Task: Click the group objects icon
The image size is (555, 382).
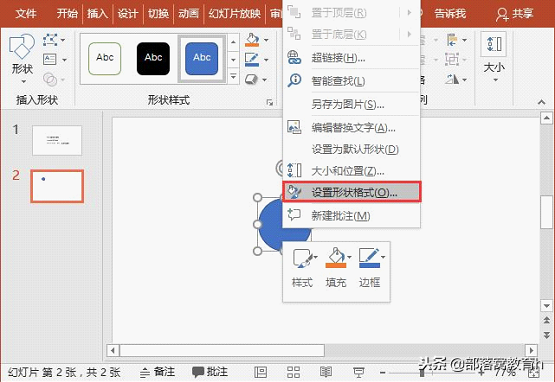Action: pyautogui.click(x=452, y=59)
